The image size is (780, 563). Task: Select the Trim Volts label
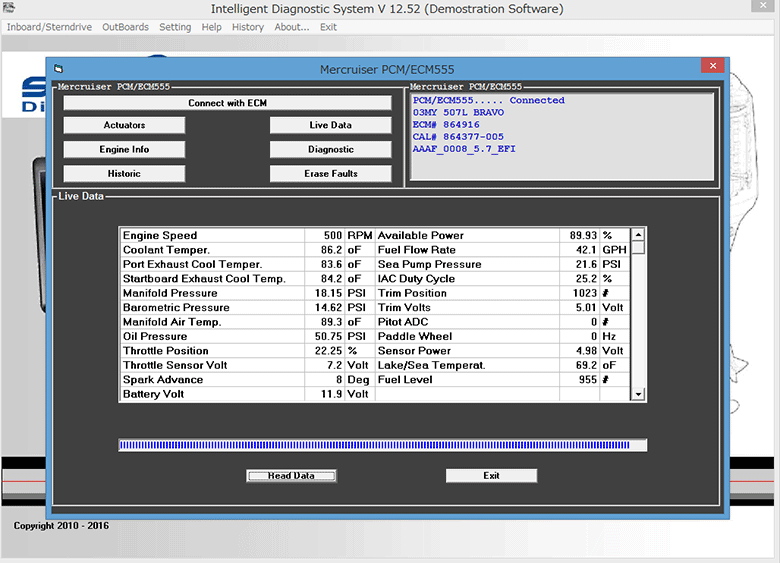click(x=404, y=307)
